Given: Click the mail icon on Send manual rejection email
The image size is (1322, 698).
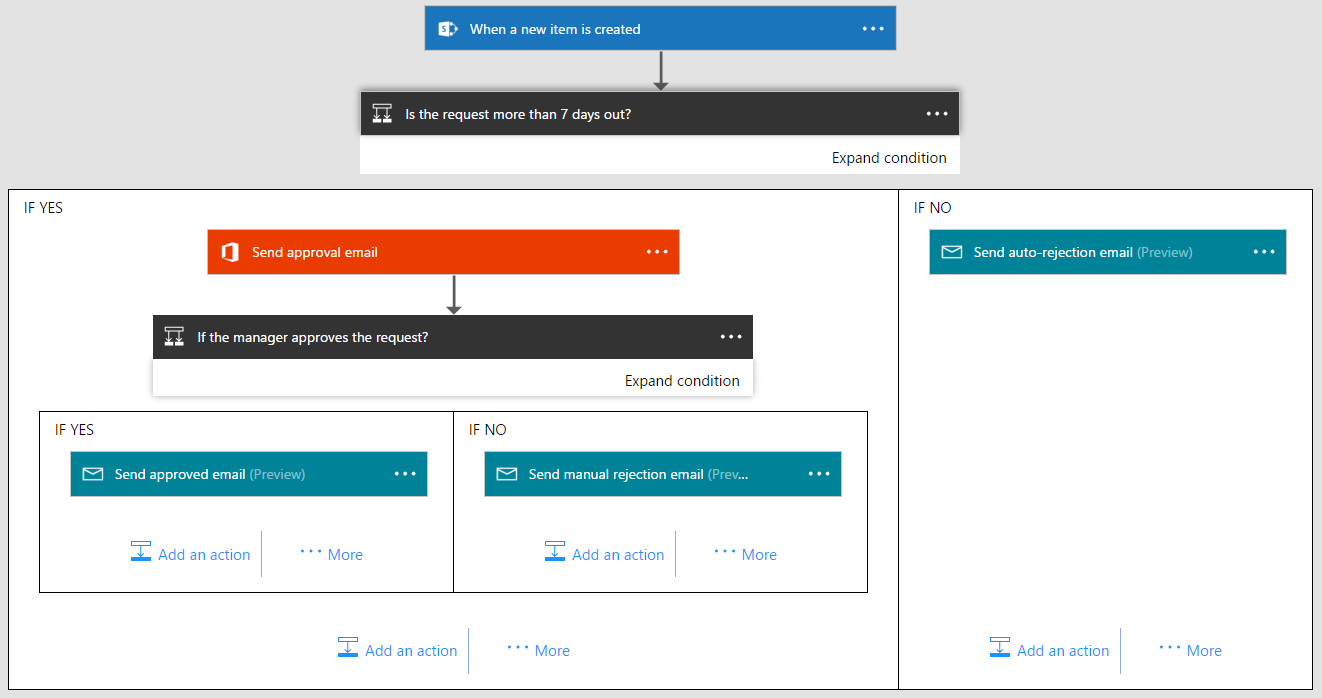Looking at the screenshot, I should [x=507, y=474].
